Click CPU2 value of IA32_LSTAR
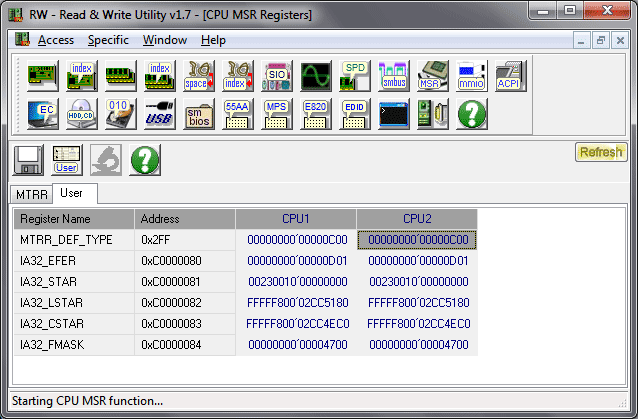638x419 pixels. (418, 303)
